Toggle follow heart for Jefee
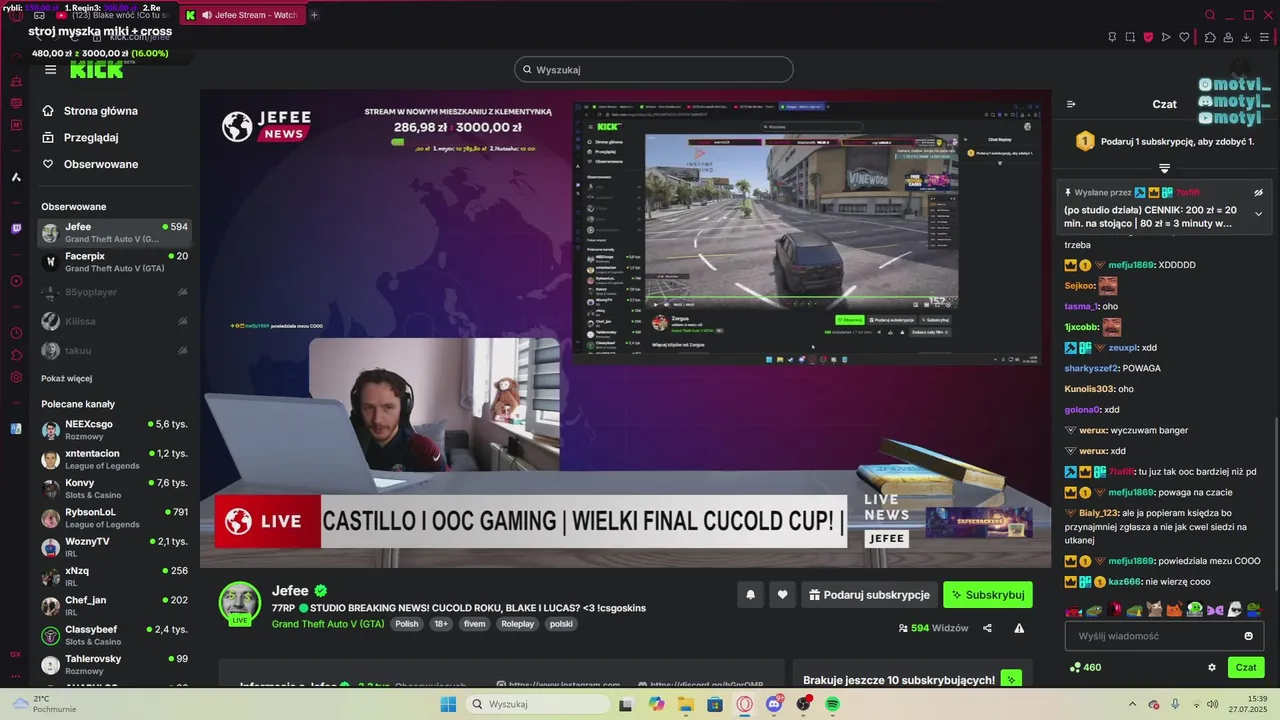Viewport: 1280px width, 720px height. [x=782, y=595]
